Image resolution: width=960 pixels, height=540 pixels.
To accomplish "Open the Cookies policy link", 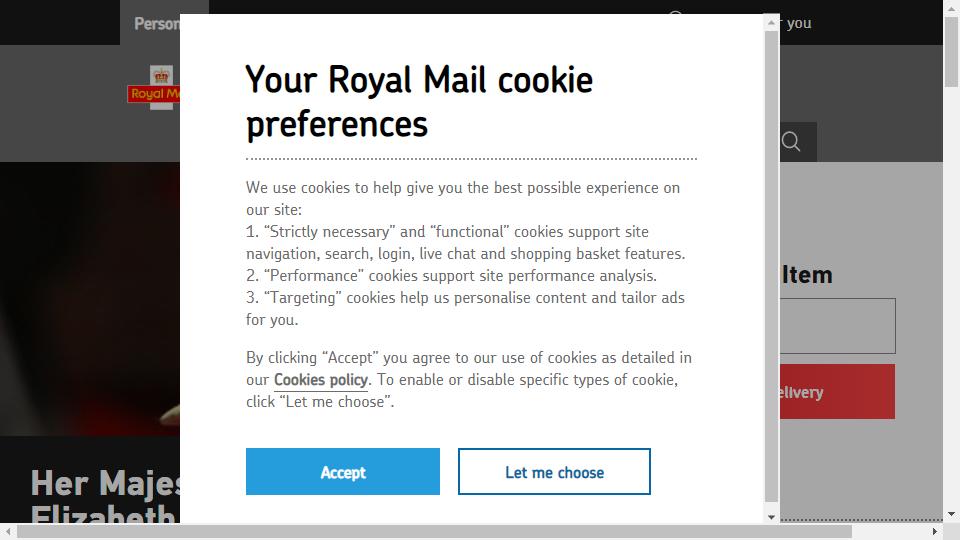I will [x=321, y=380].
